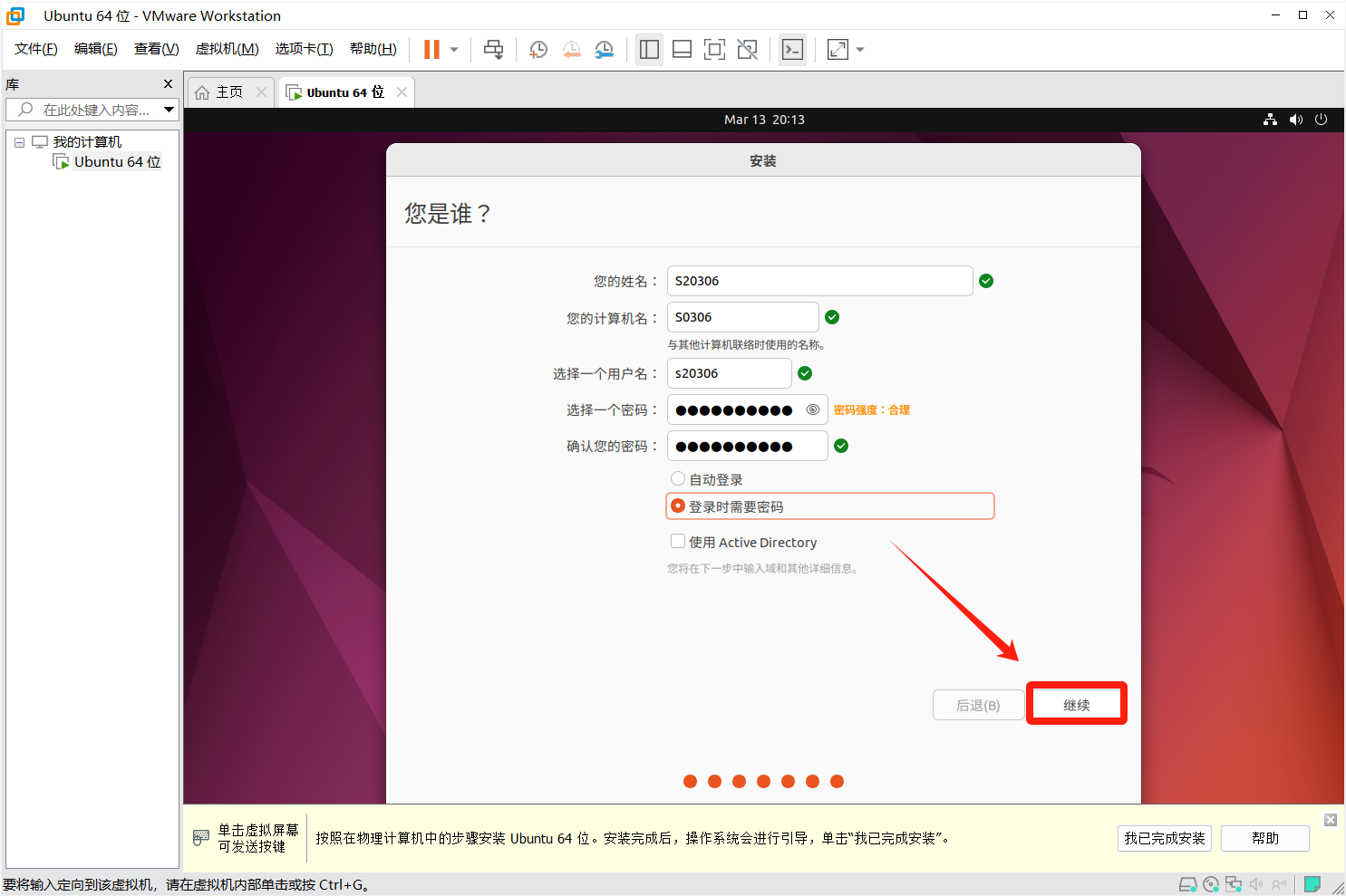Close the Ubuntu 64 位 tab
1346x896 pixels.
pos(402,92)
